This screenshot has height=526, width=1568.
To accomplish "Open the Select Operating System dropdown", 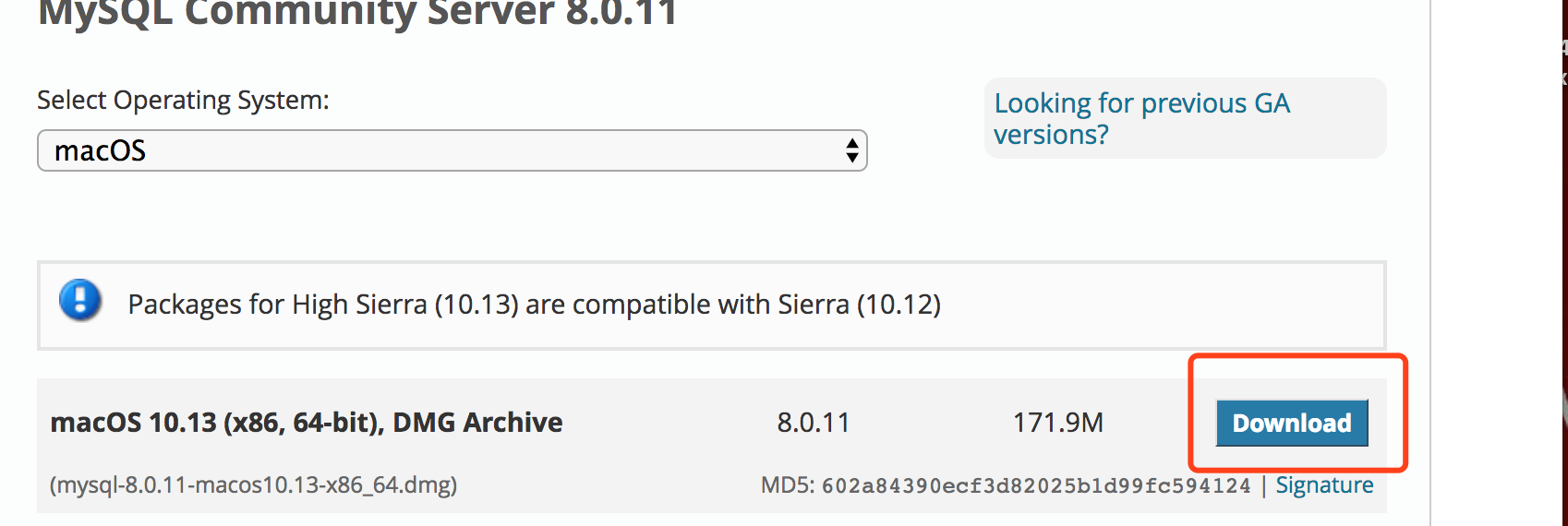I will point(452,150).
